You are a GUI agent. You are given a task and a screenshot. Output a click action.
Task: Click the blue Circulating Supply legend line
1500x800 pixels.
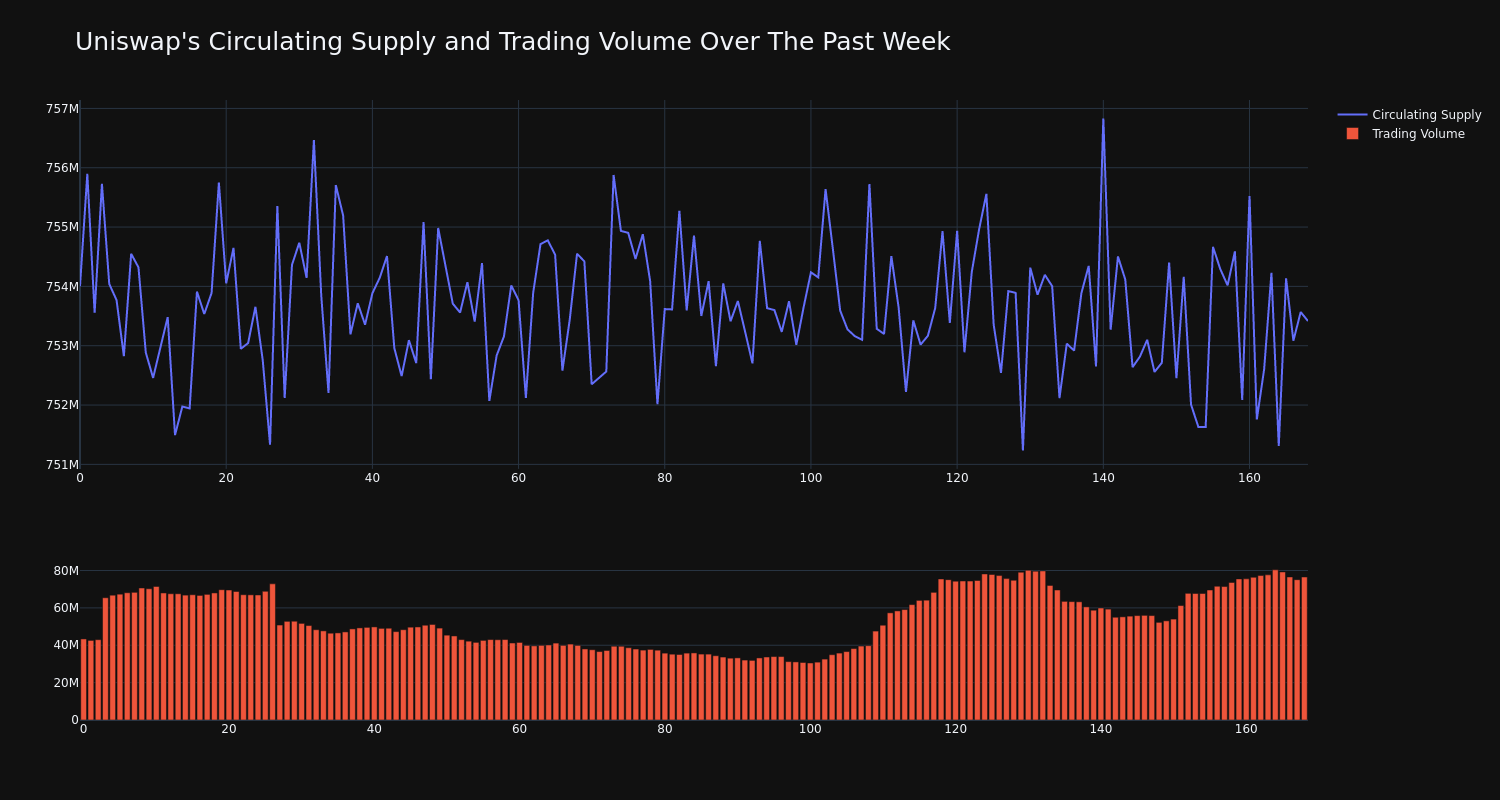(1352, 115)
